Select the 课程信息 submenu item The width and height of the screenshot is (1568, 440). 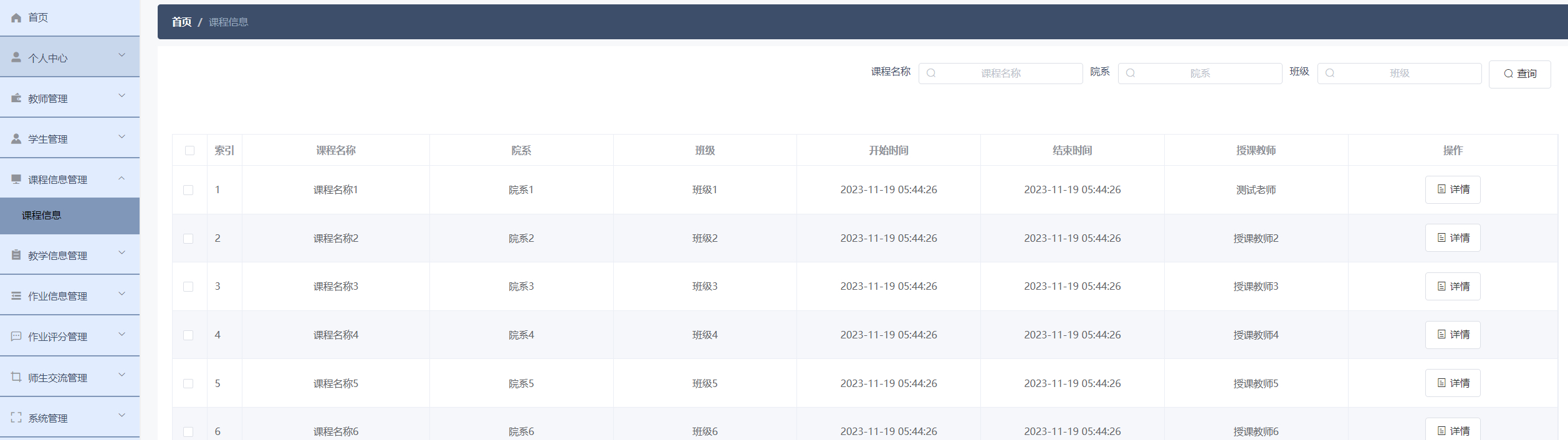point(70,216)
